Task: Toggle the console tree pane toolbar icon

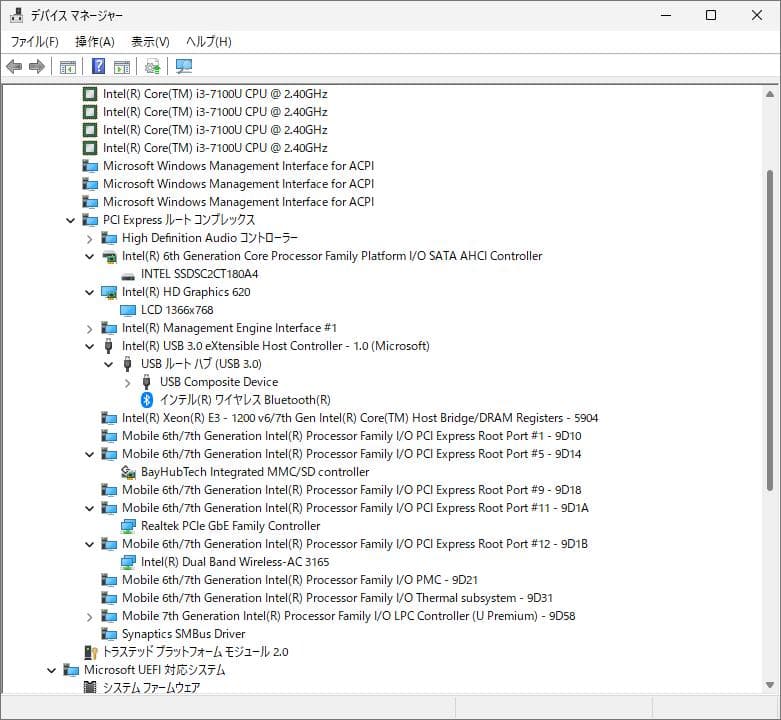Action: coord(67,66)
